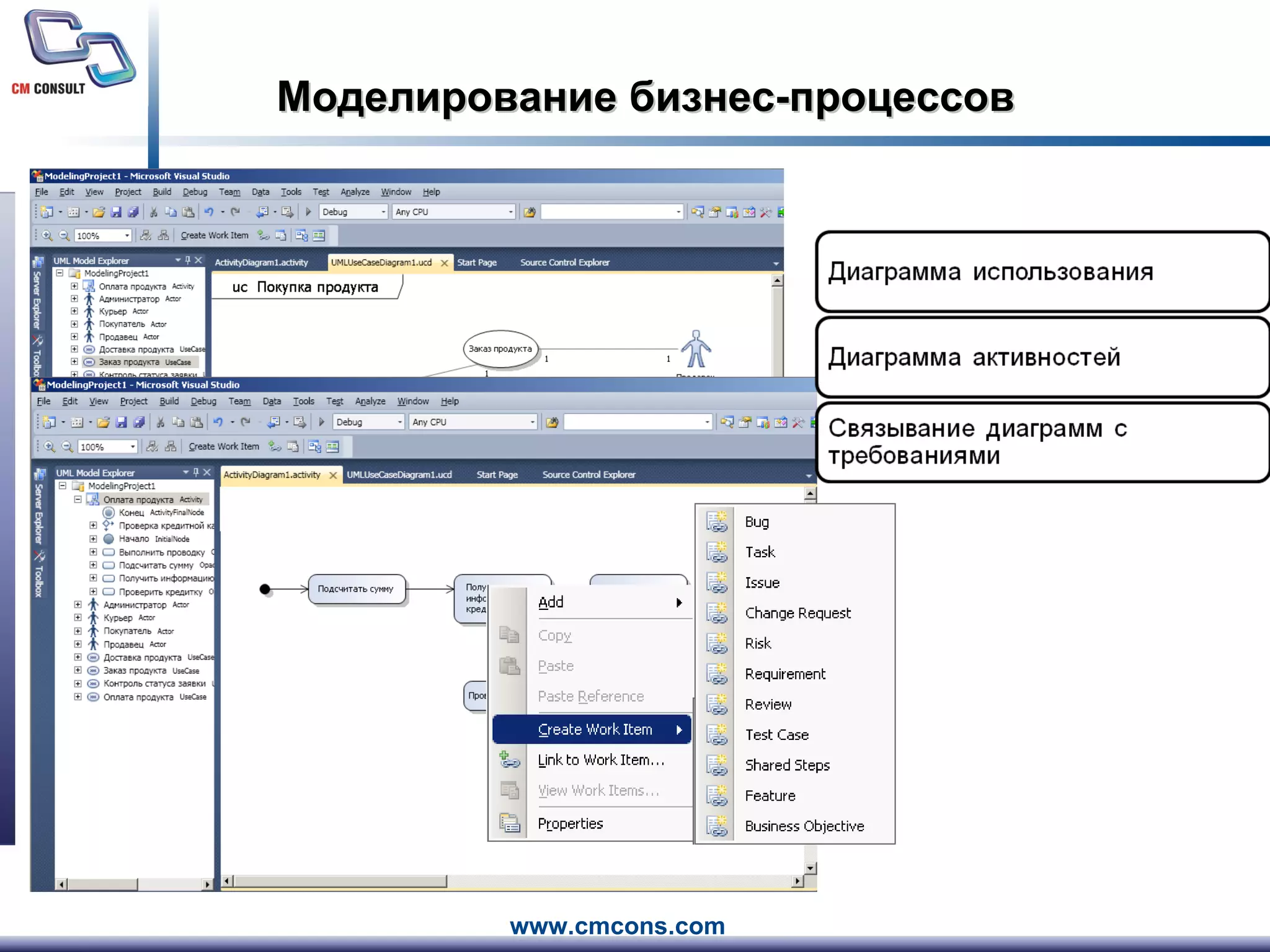The image size is (1270, 952).
Task: Click Create Work Item toolbar button in back window
Action: coord(215,236)
